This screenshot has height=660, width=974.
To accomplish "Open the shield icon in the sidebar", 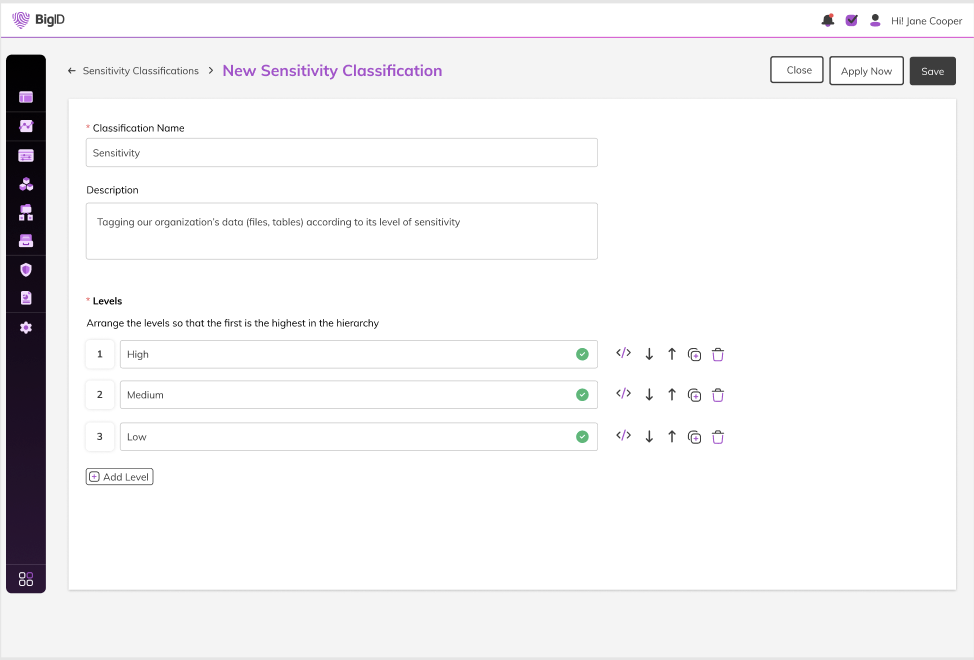I will tap(26, 269).
